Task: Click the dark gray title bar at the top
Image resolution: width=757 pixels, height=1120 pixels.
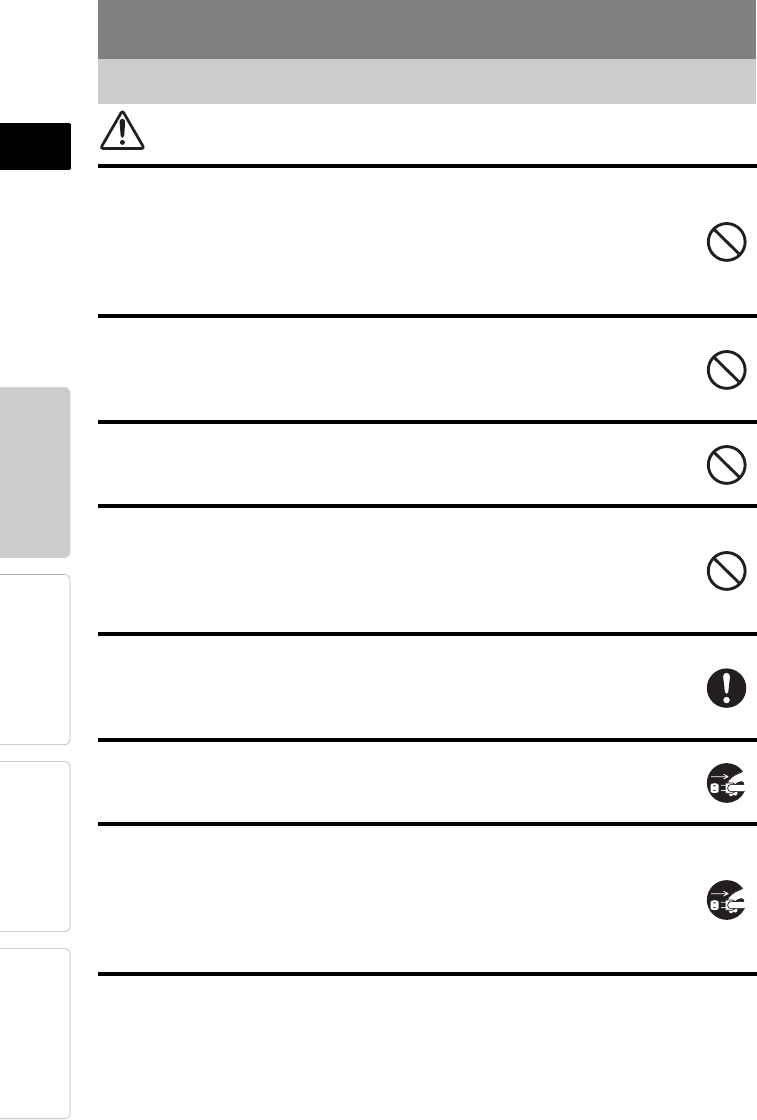Action: [427, 29]
